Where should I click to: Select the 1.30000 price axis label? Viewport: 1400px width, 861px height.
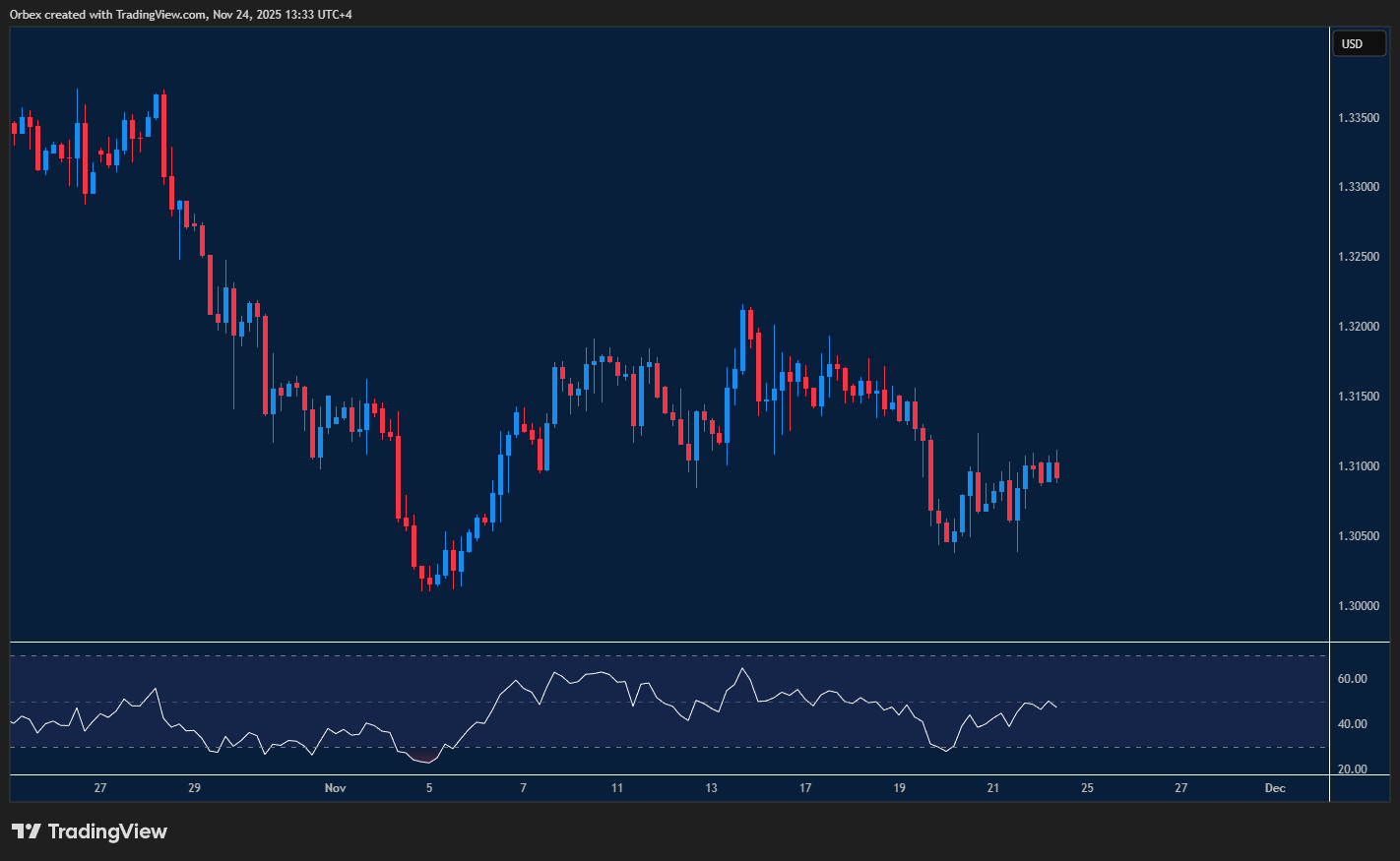coord(1358,606)
